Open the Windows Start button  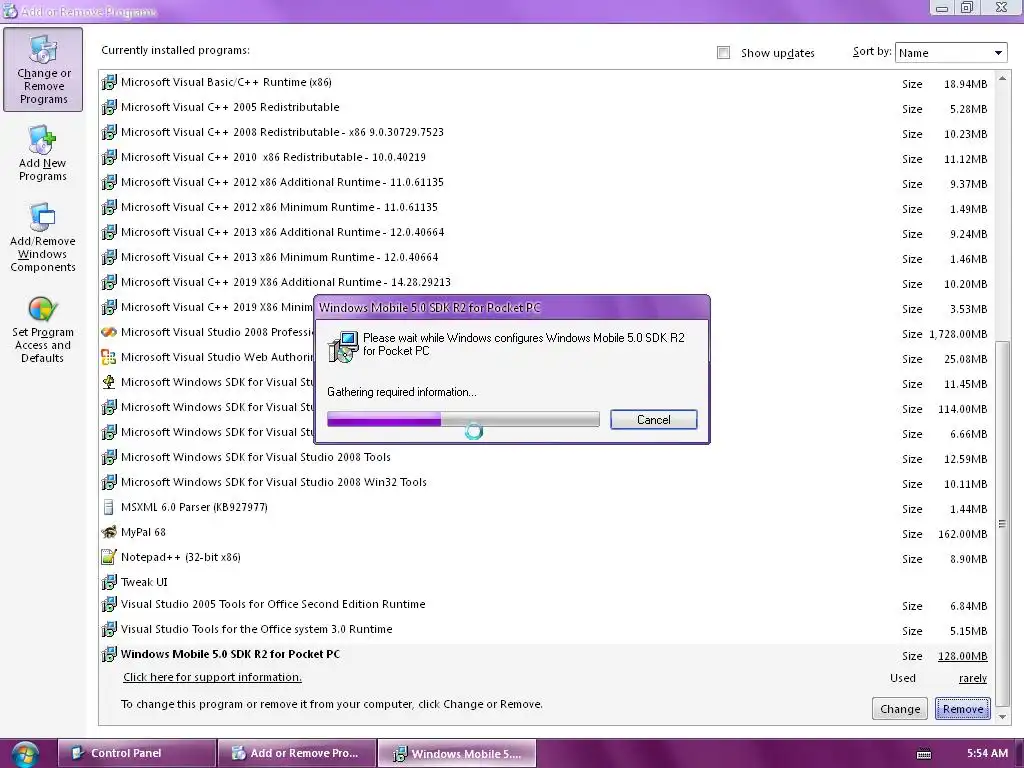tap(24, 754)
